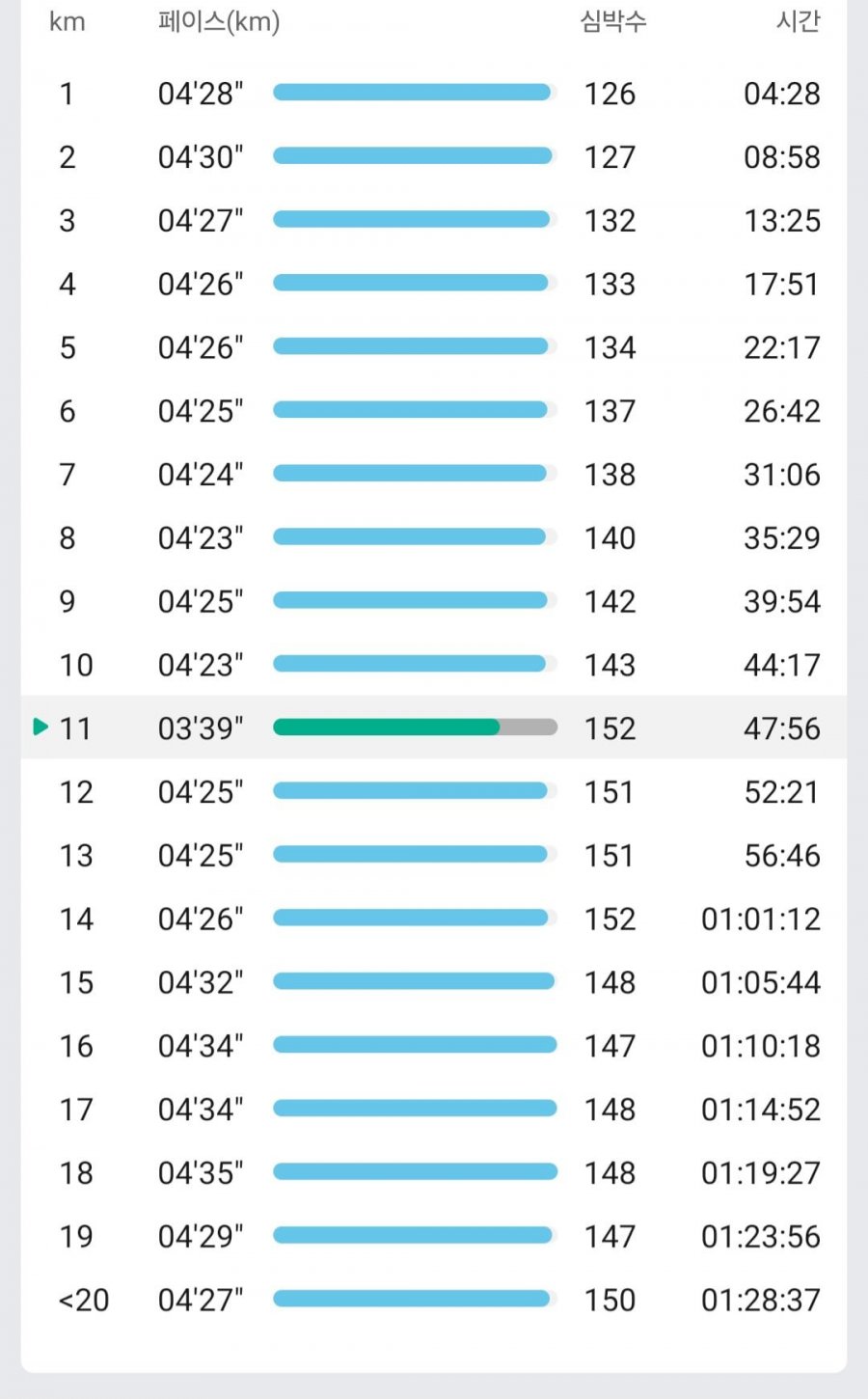The width and height of the screenshot is (868, 1399).
Task: Click heart rate 126 in km 1 row
Action: coord(610,94)
